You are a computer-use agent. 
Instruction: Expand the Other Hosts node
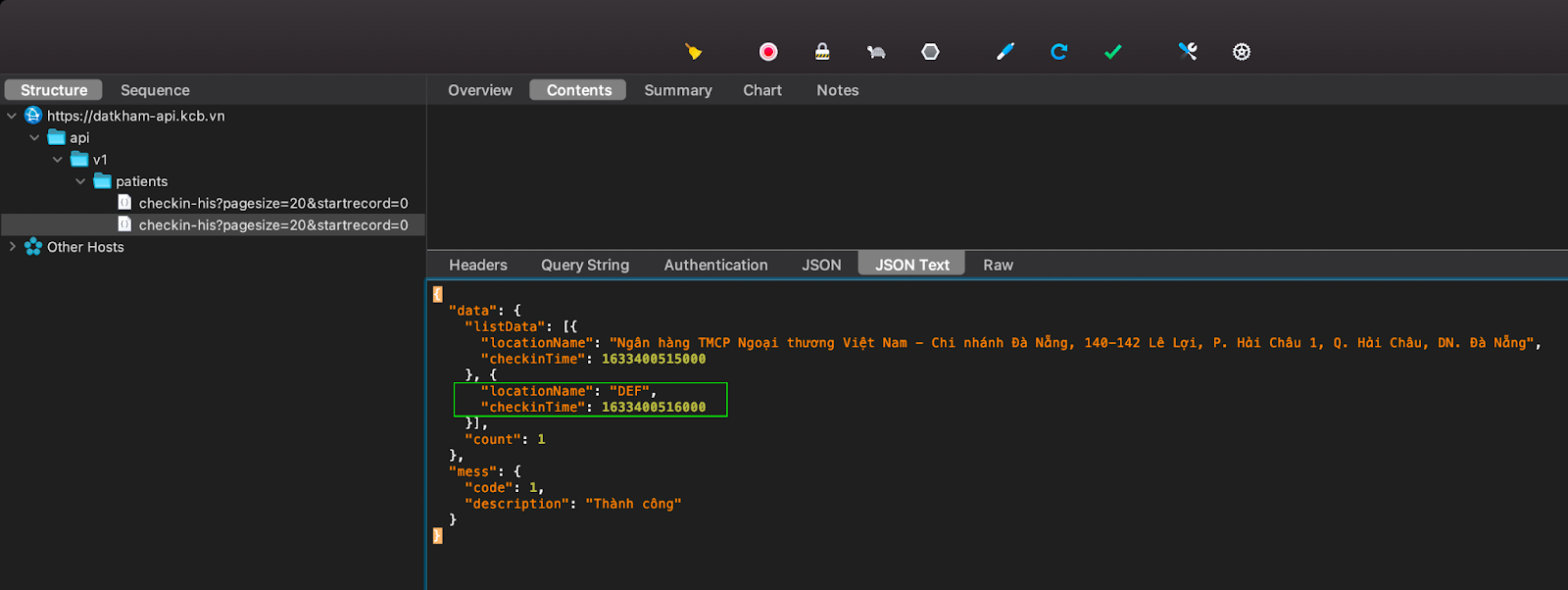(x=12, y=247)
